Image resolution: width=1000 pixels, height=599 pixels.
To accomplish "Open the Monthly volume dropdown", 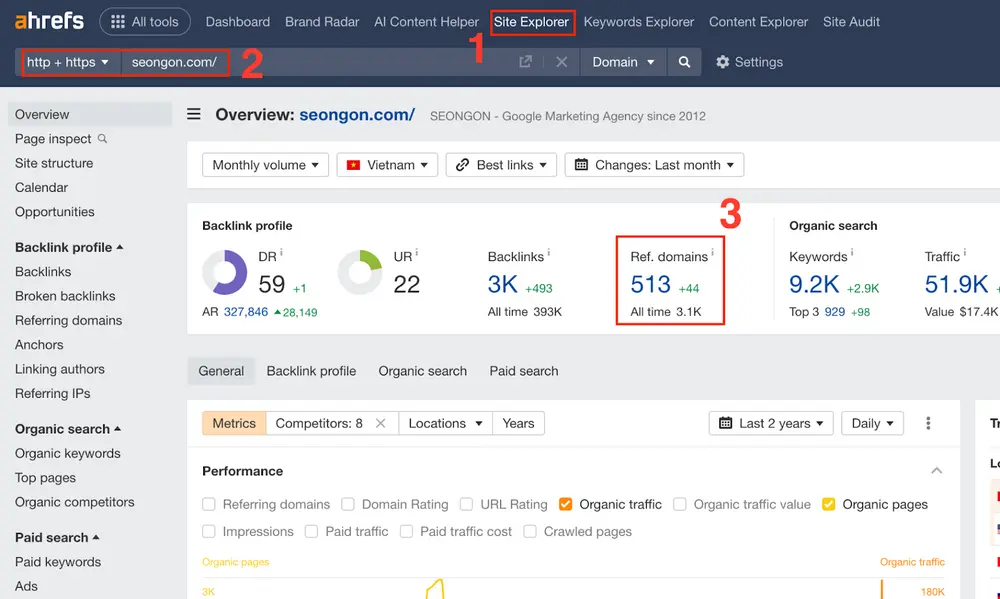I will tap(265, 165).
